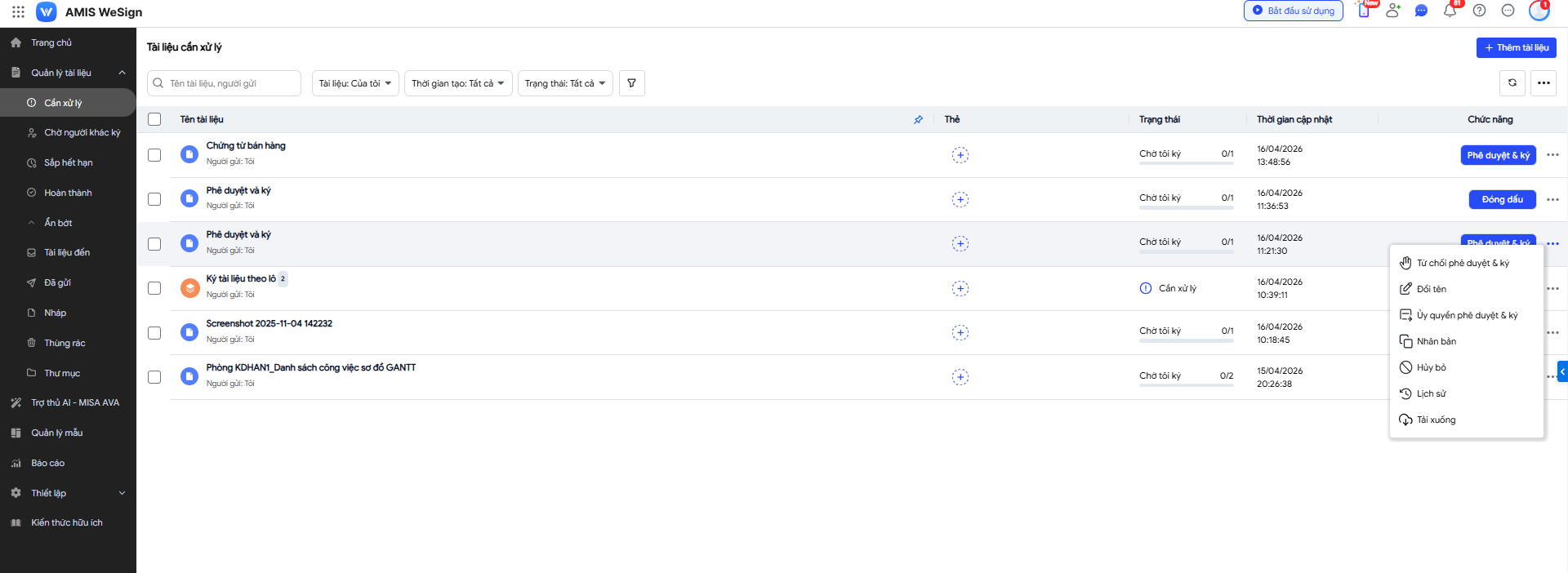Click the pin column icon
The width and height of the screenshot is (1568, 573).
click(918, 120)
